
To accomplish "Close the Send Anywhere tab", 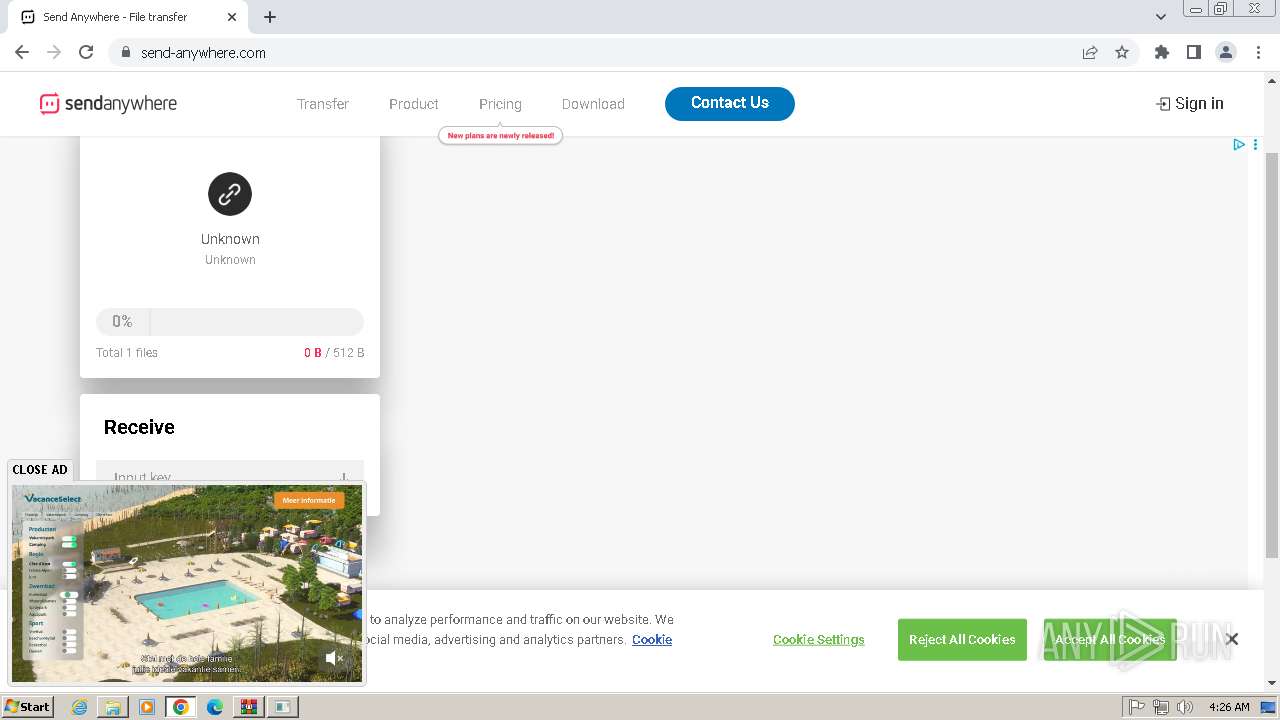I will point(232,17).
